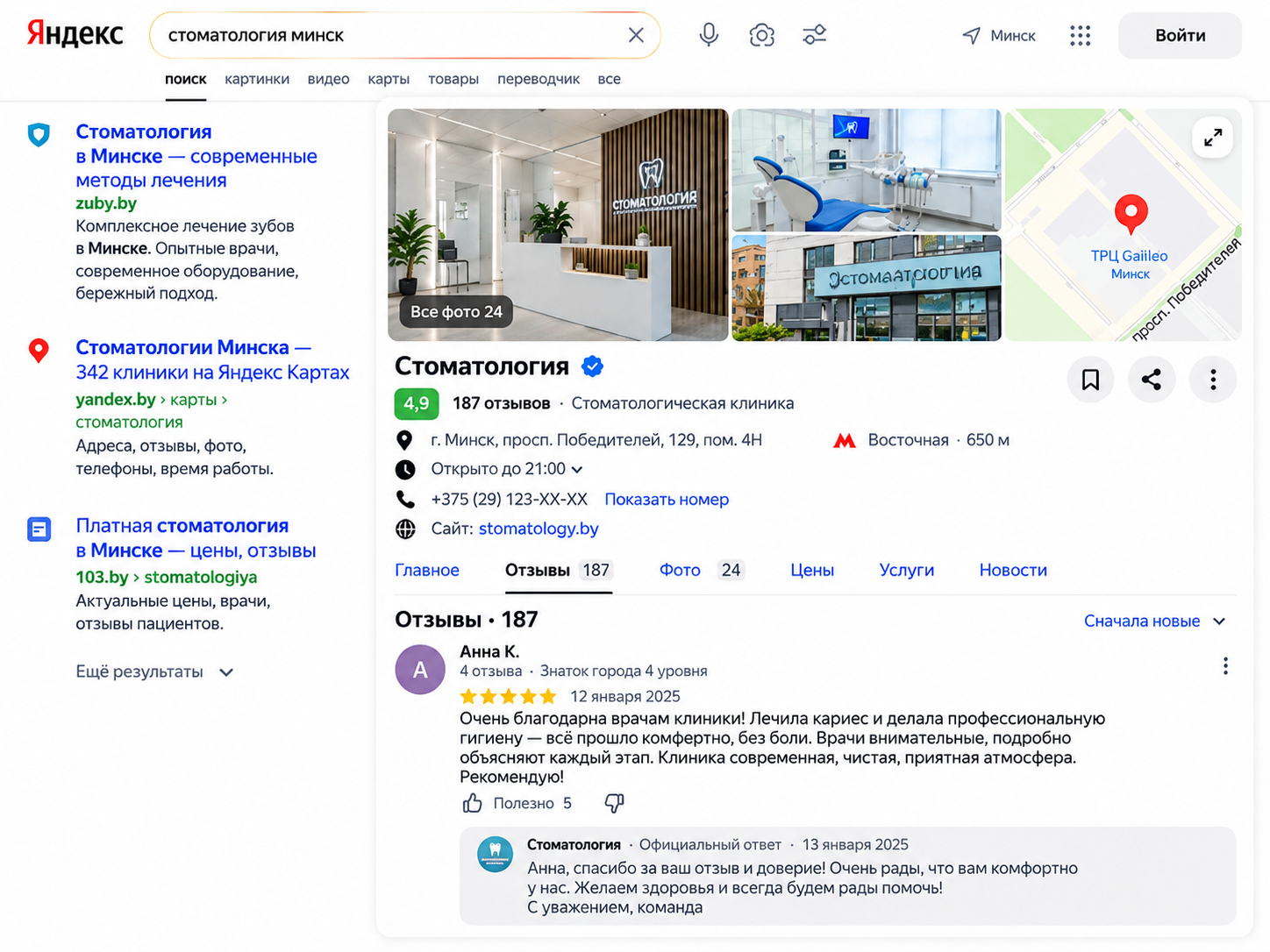Open the reception desk photo
Image resolution: width=1270 pixels, height=952 pixels.
(x=558, y=224)
